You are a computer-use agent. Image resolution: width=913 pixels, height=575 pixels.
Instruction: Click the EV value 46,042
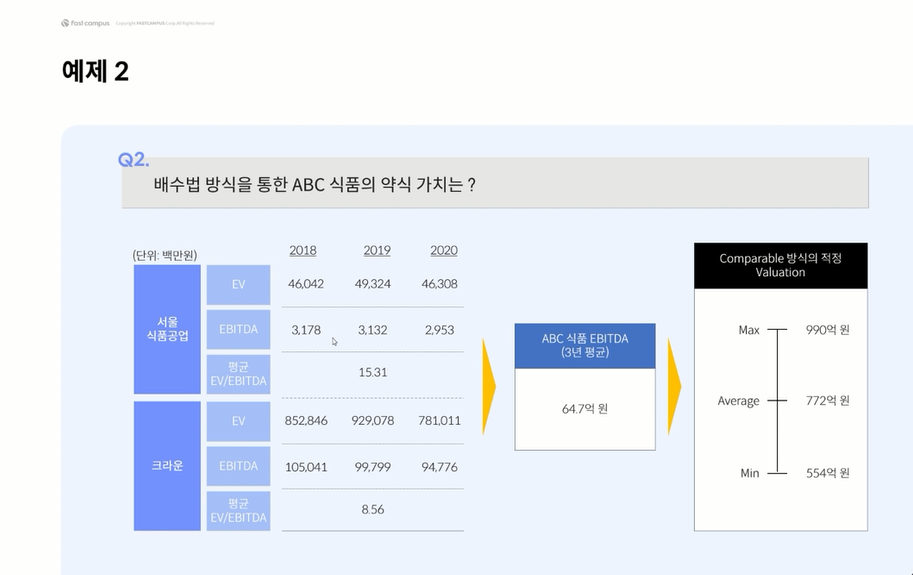[x=306, y=284]
